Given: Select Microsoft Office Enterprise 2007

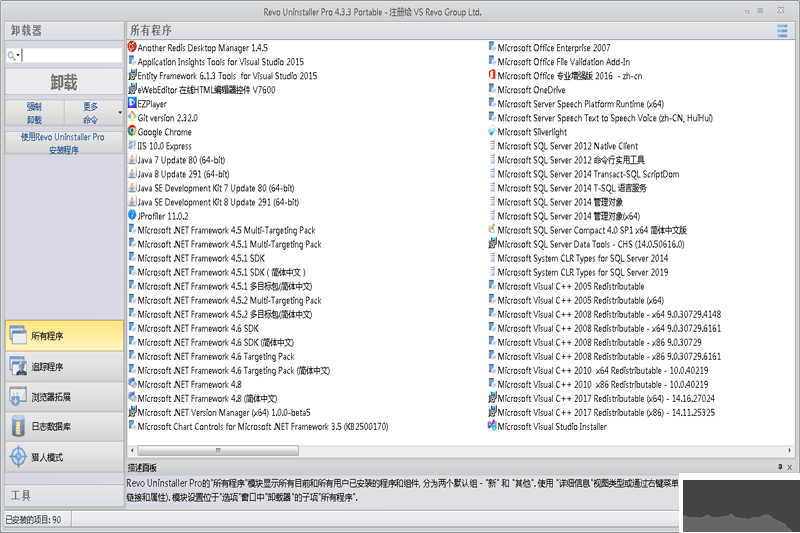Looking at the screenshot, I should point(549,47).
